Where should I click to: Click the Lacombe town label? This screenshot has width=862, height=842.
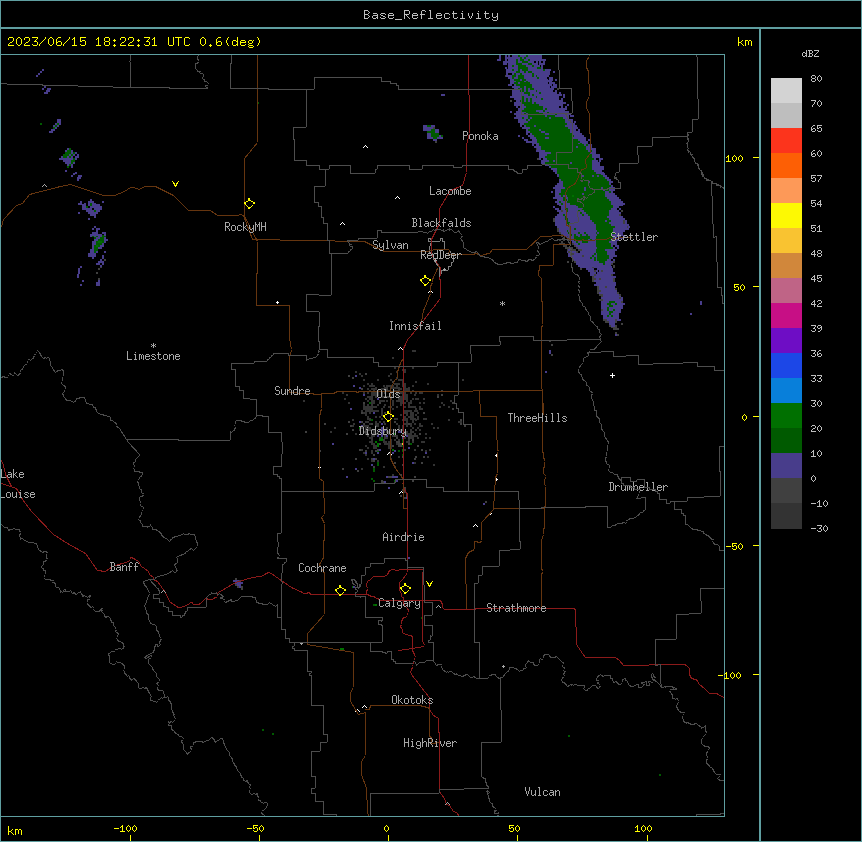click(450, 191)
